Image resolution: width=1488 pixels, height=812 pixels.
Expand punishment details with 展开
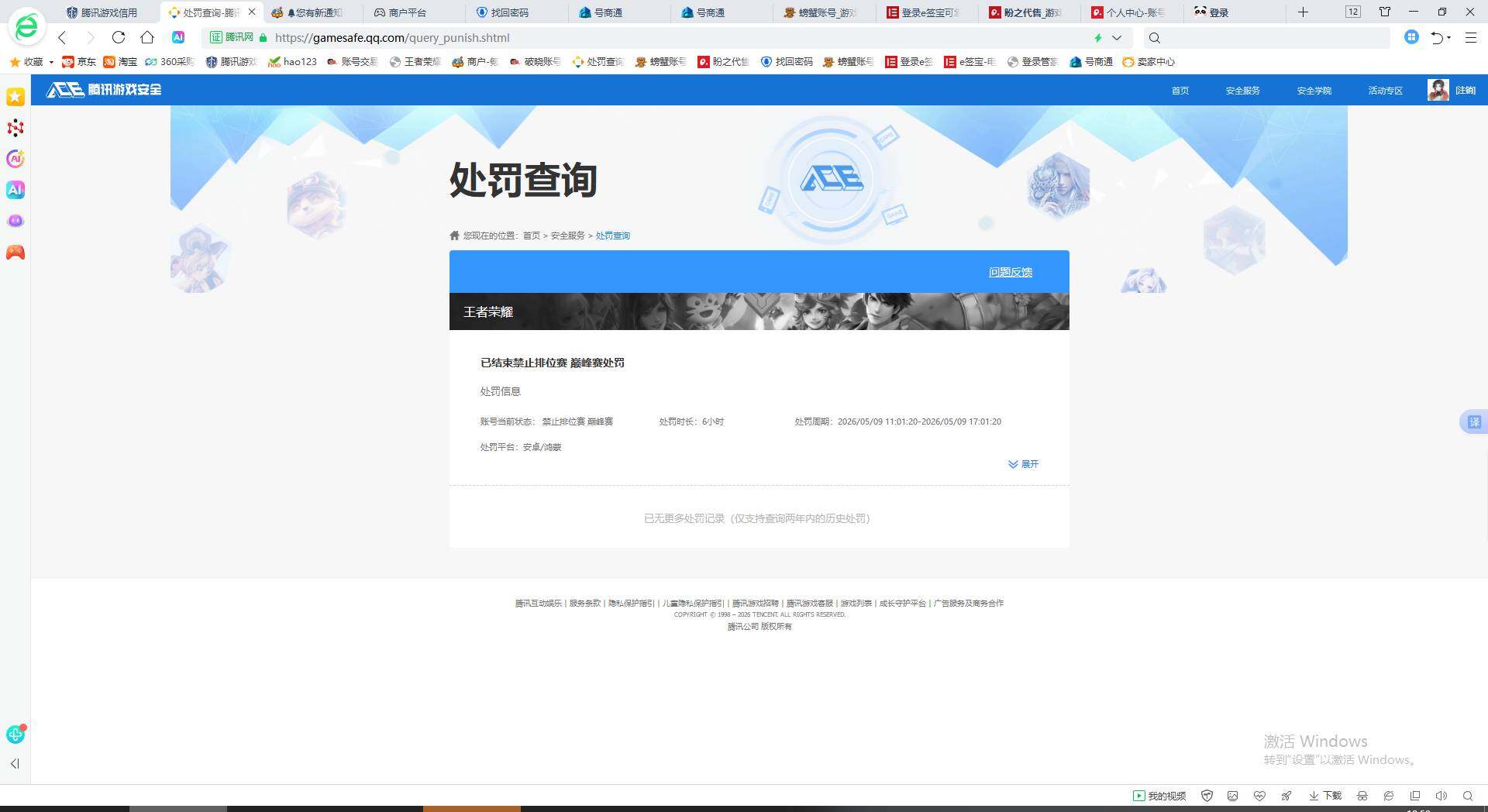1023,464
